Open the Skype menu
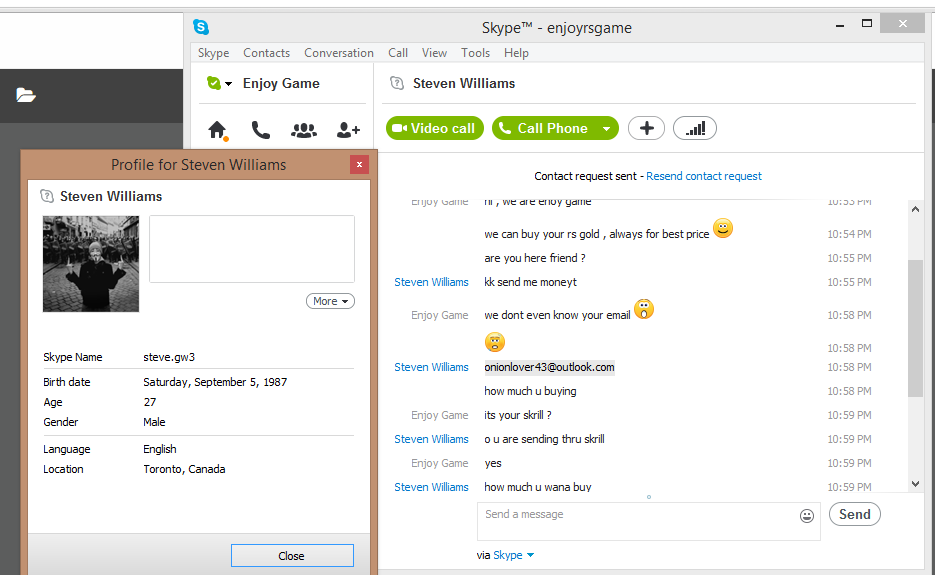Image resolution: width=935 pixels, height=575 pixels. coord(213,52)
